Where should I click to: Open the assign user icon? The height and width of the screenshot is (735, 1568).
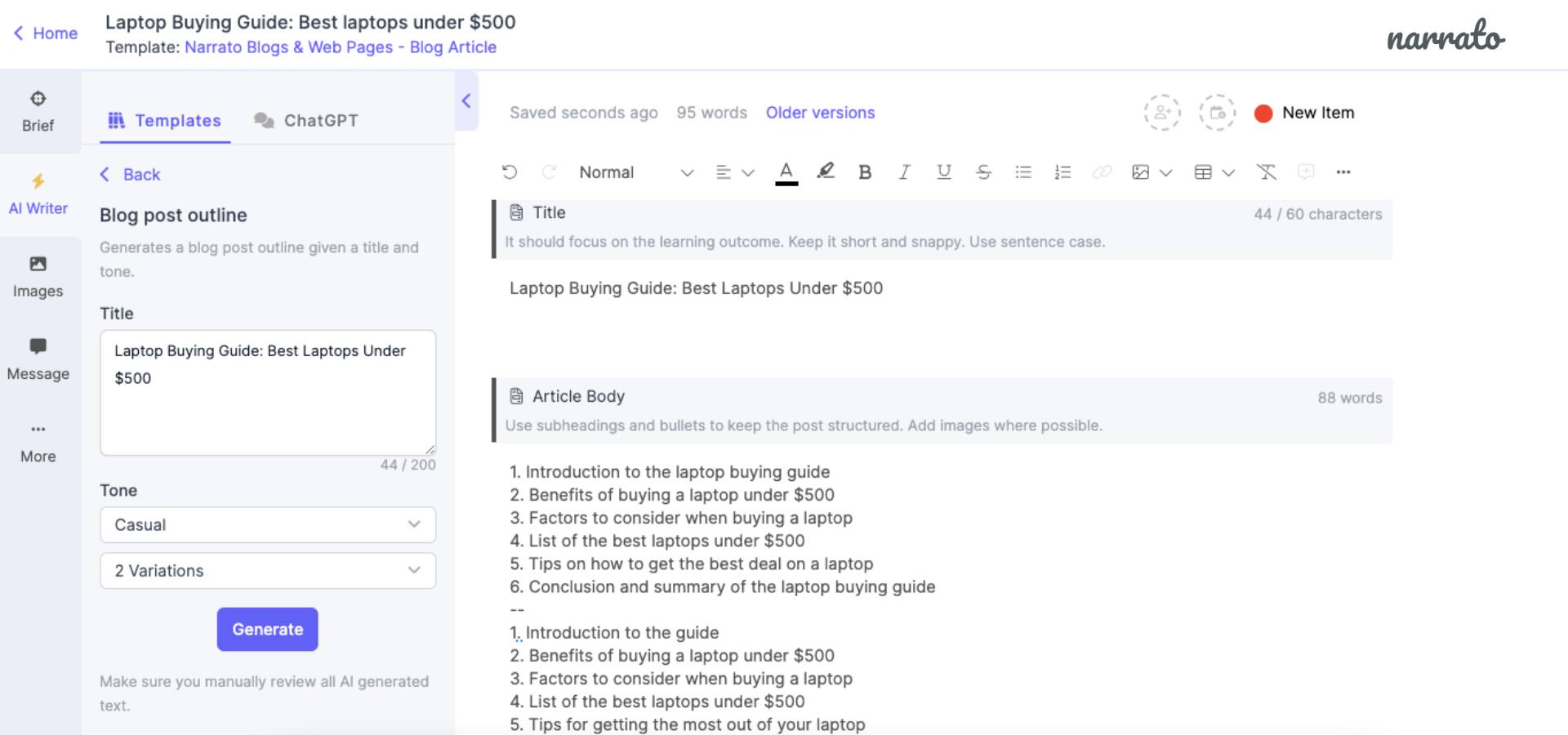[x=1161, y=113]
